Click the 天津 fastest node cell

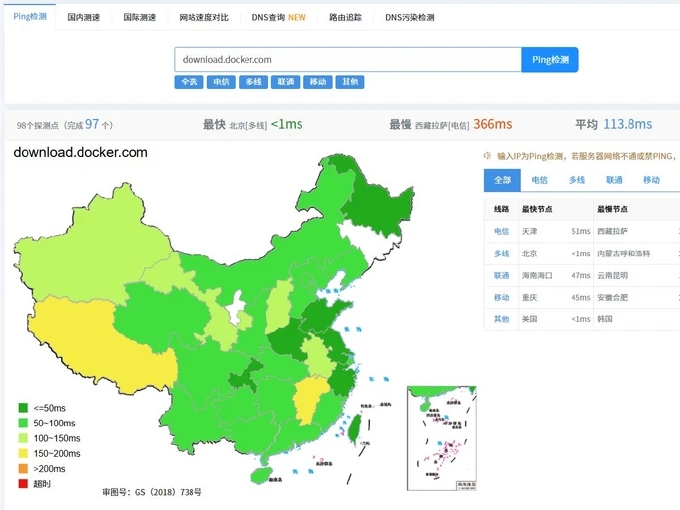529,232
